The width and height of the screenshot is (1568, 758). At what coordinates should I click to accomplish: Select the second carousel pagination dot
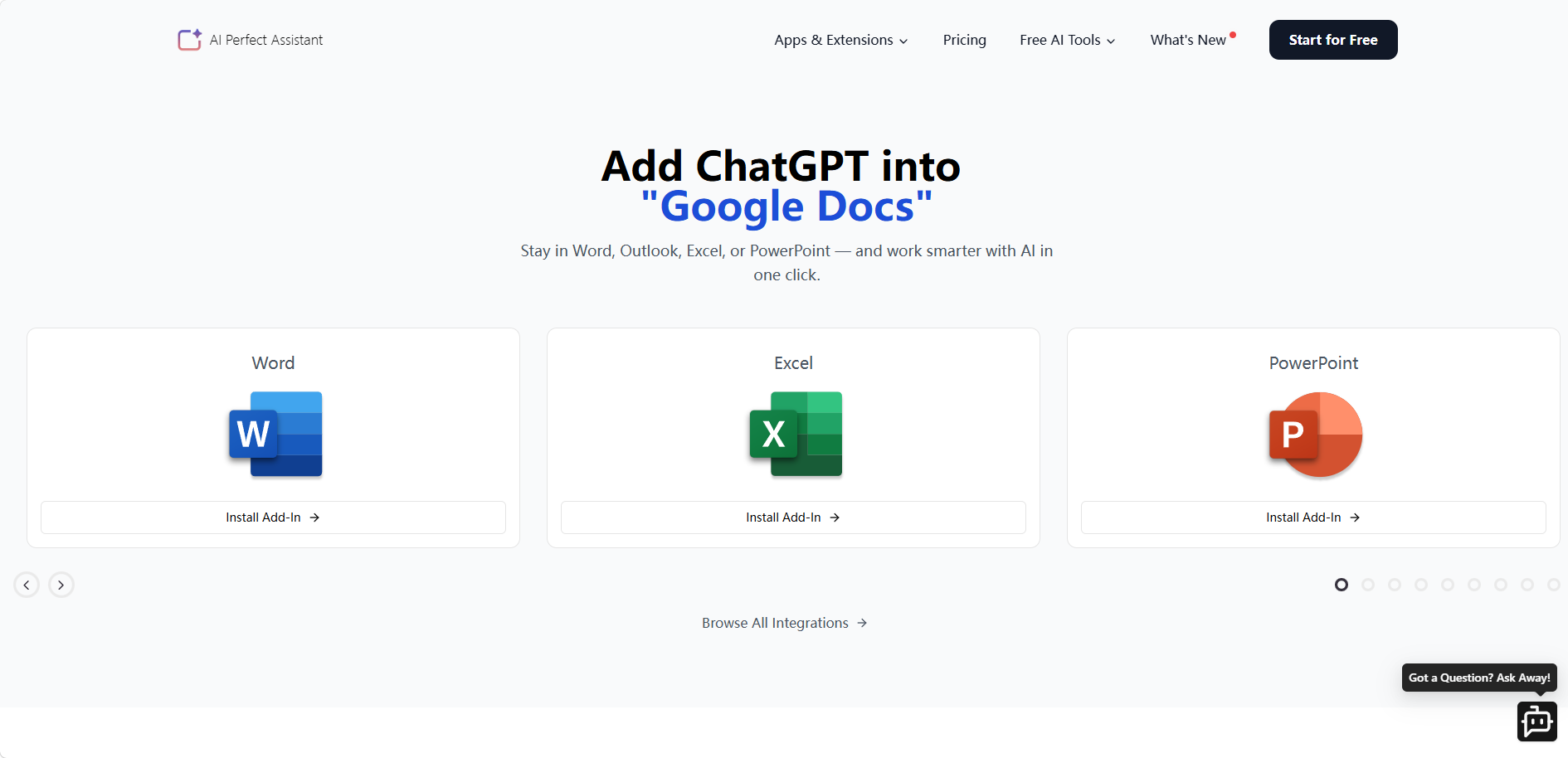1368,585
